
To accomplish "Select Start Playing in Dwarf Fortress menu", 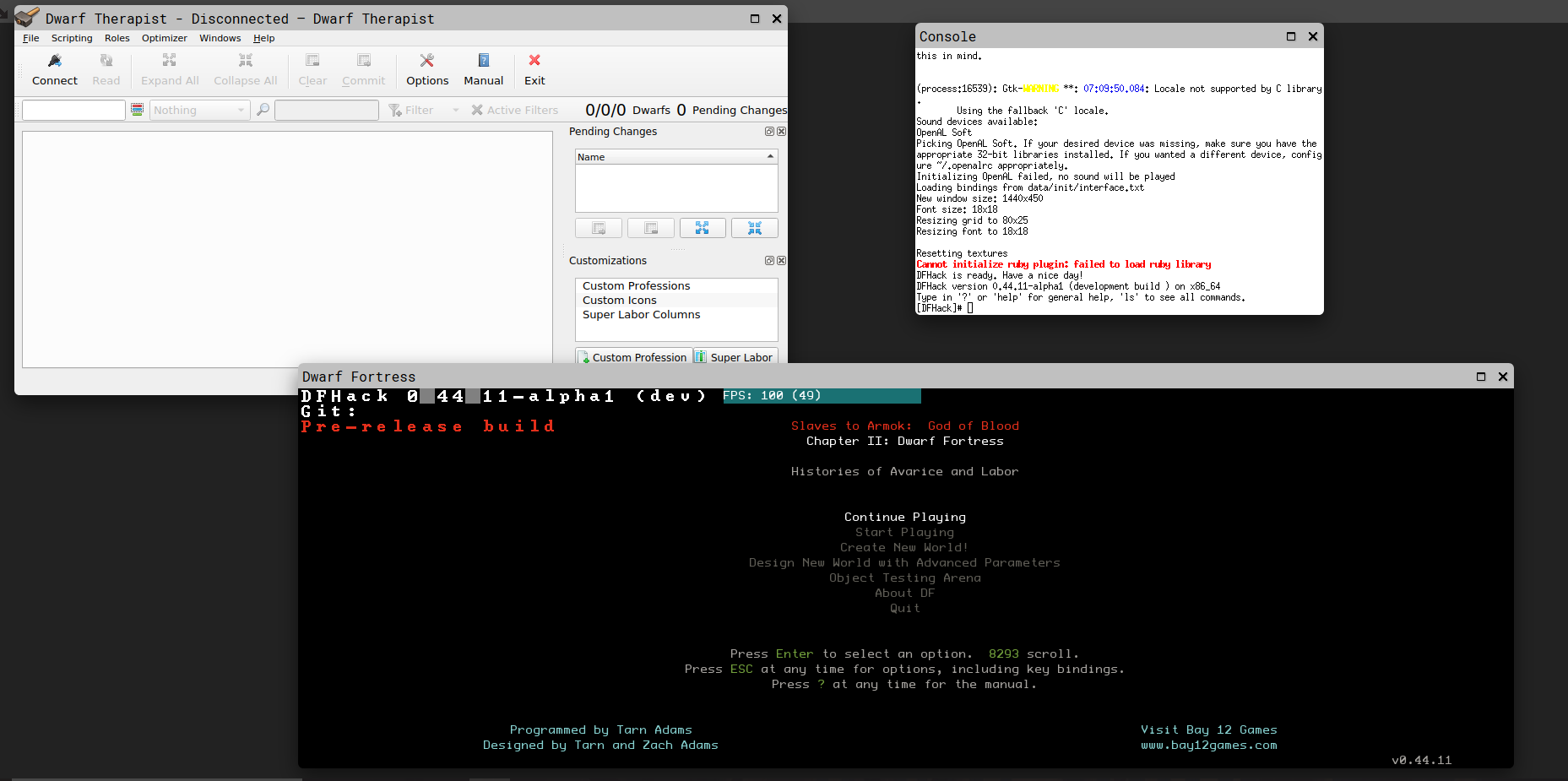I will click(x=905, y=532).
